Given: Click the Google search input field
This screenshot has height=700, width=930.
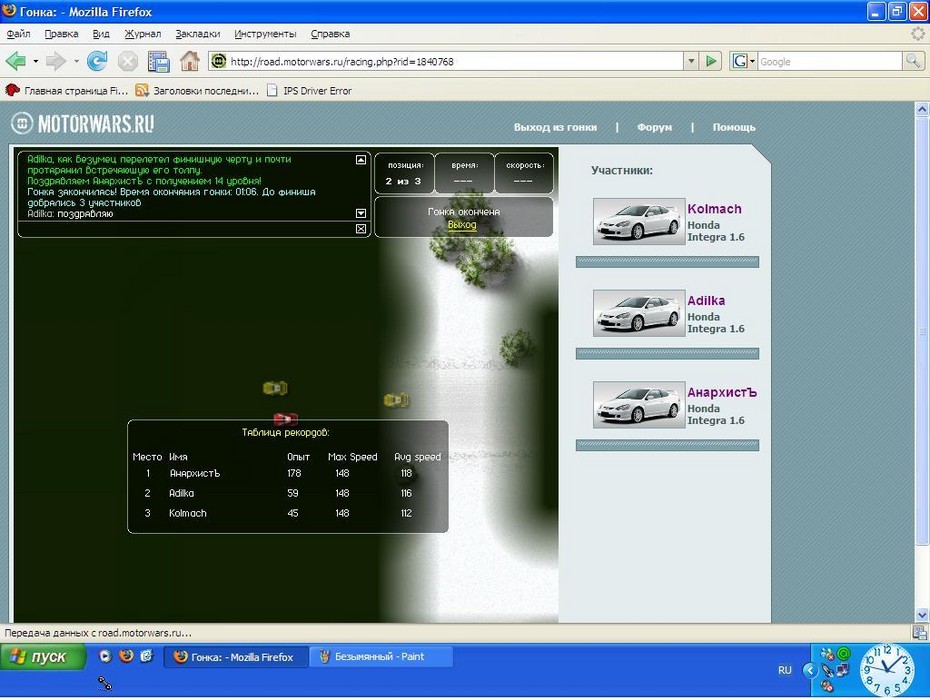Looking at the screenshot, I should click(829, 61).
